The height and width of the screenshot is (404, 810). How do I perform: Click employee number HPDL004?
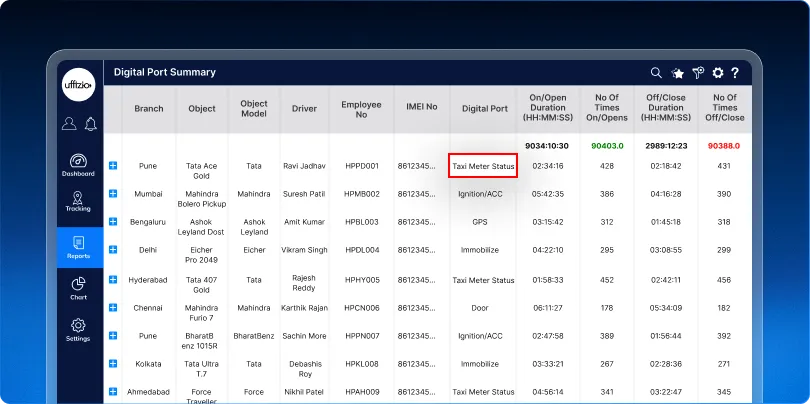tap(362, 250)
